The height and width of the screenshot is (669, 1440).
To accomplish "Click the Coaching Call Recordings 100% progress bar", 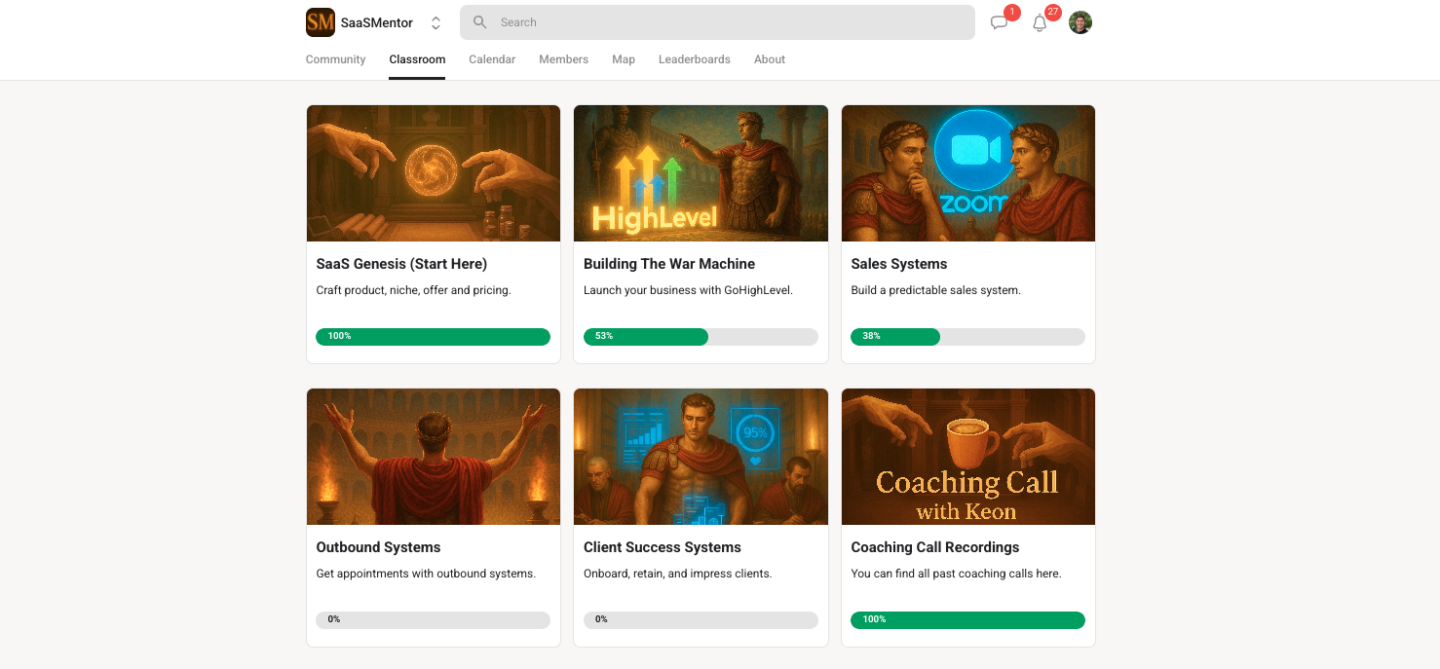I will [x=968, y=620].
